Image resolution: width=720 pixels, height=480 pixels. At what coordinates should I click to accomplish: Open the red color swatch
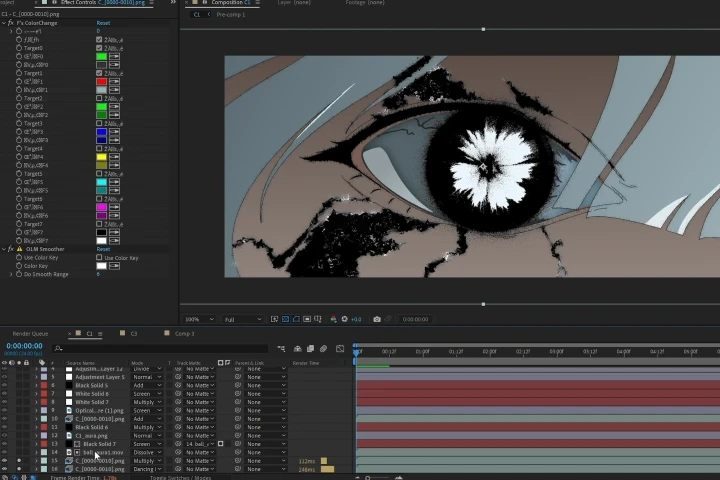pyautogui.click(x=101, y=81)
